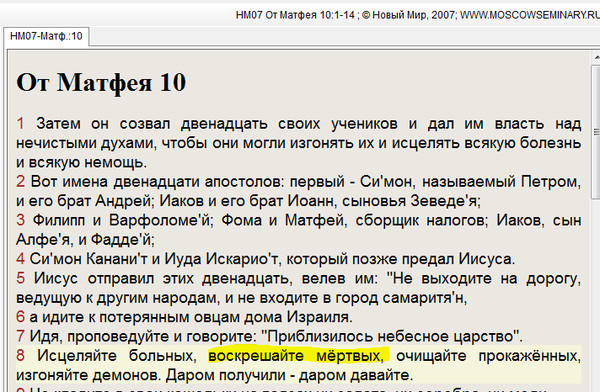Viewport: 600px width, 392px height.
Task: Click 'Зеведе'я' in verse 2
Action: click(443, 201)
